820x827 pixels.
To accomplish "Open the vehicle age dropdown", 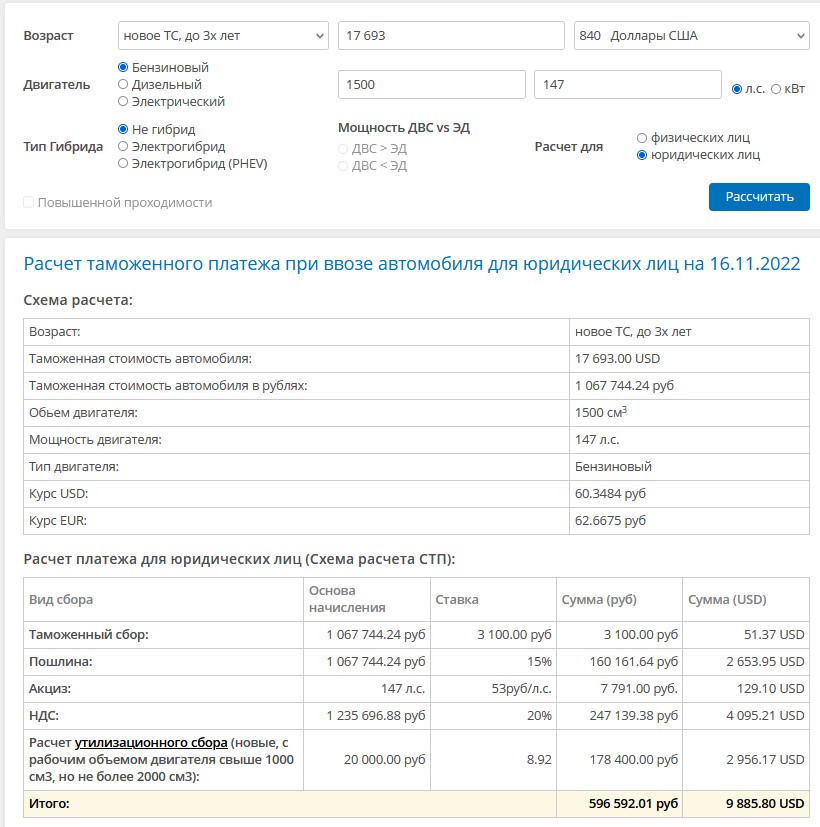I will pyautogui.click(x=223, y=36).
